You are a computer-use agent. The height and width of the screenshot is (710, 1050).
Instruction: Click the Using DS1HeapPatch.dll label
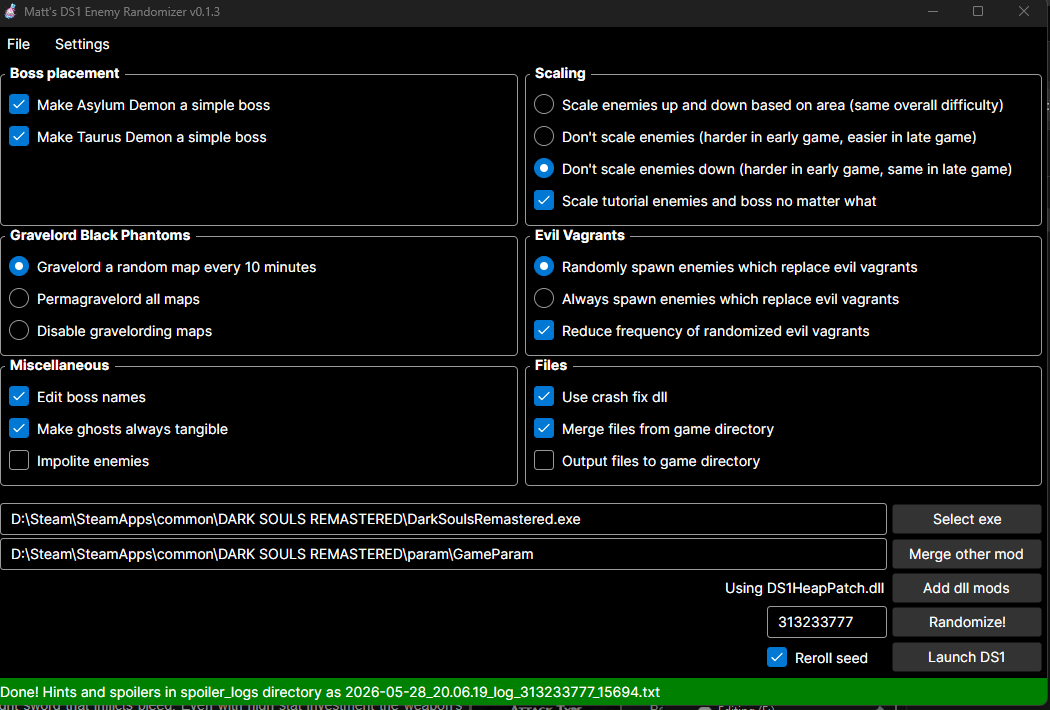[804, 588]
